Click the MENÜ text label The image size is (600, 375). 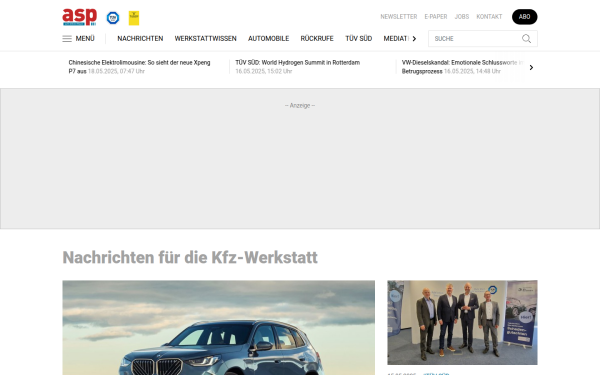(x=85, y=39)
